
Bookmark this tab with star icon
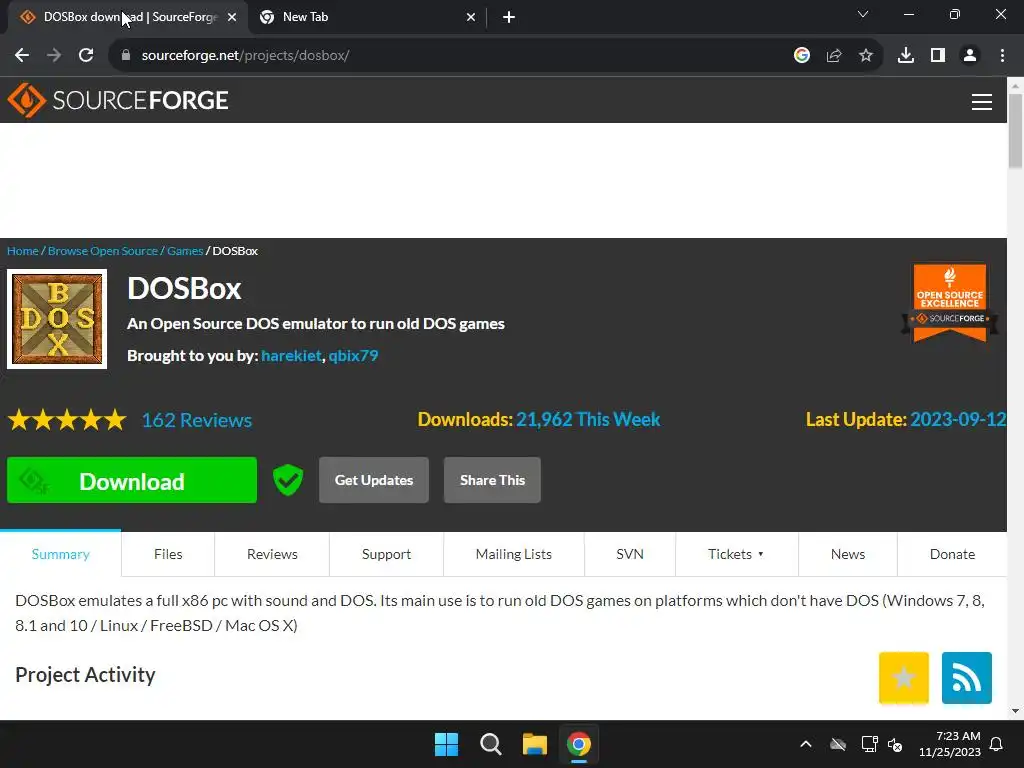(866, 56)
